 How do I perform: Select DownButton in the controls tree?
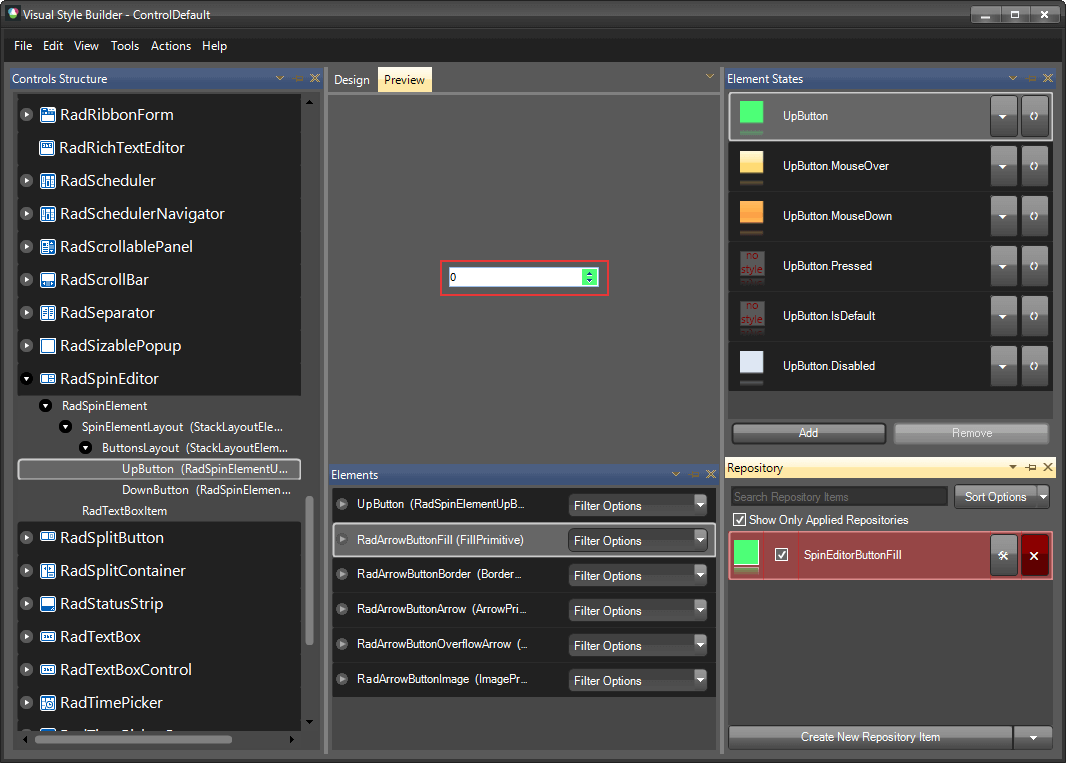[206, 490]
